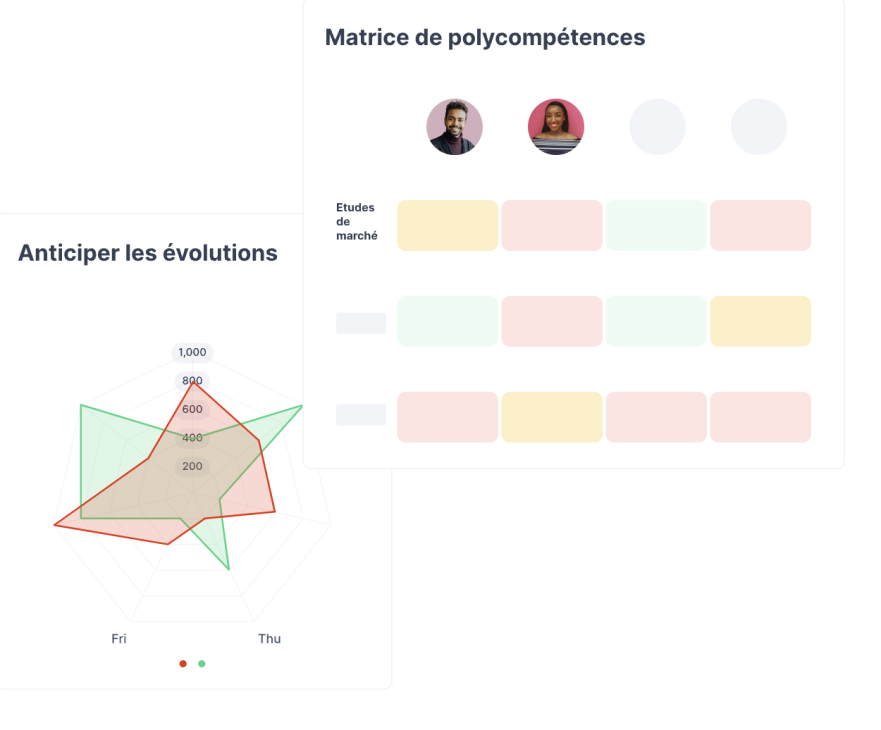
Task: Select the green cell in Etudes de marché row
Action: pyautogui.click(x=656, y=225)
